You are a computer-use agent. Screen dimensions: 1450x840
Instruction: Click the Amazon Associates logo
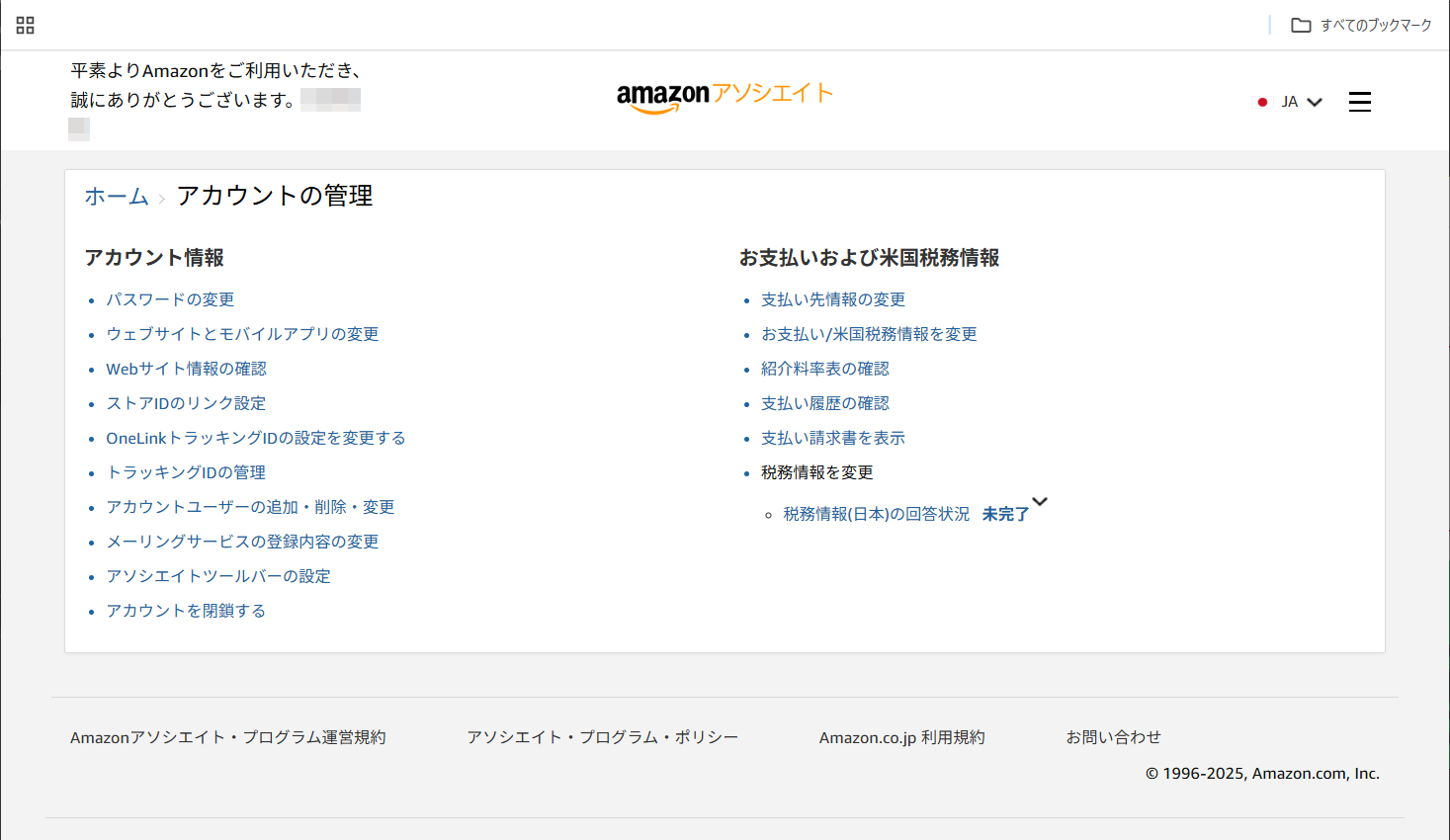point(725,96)
